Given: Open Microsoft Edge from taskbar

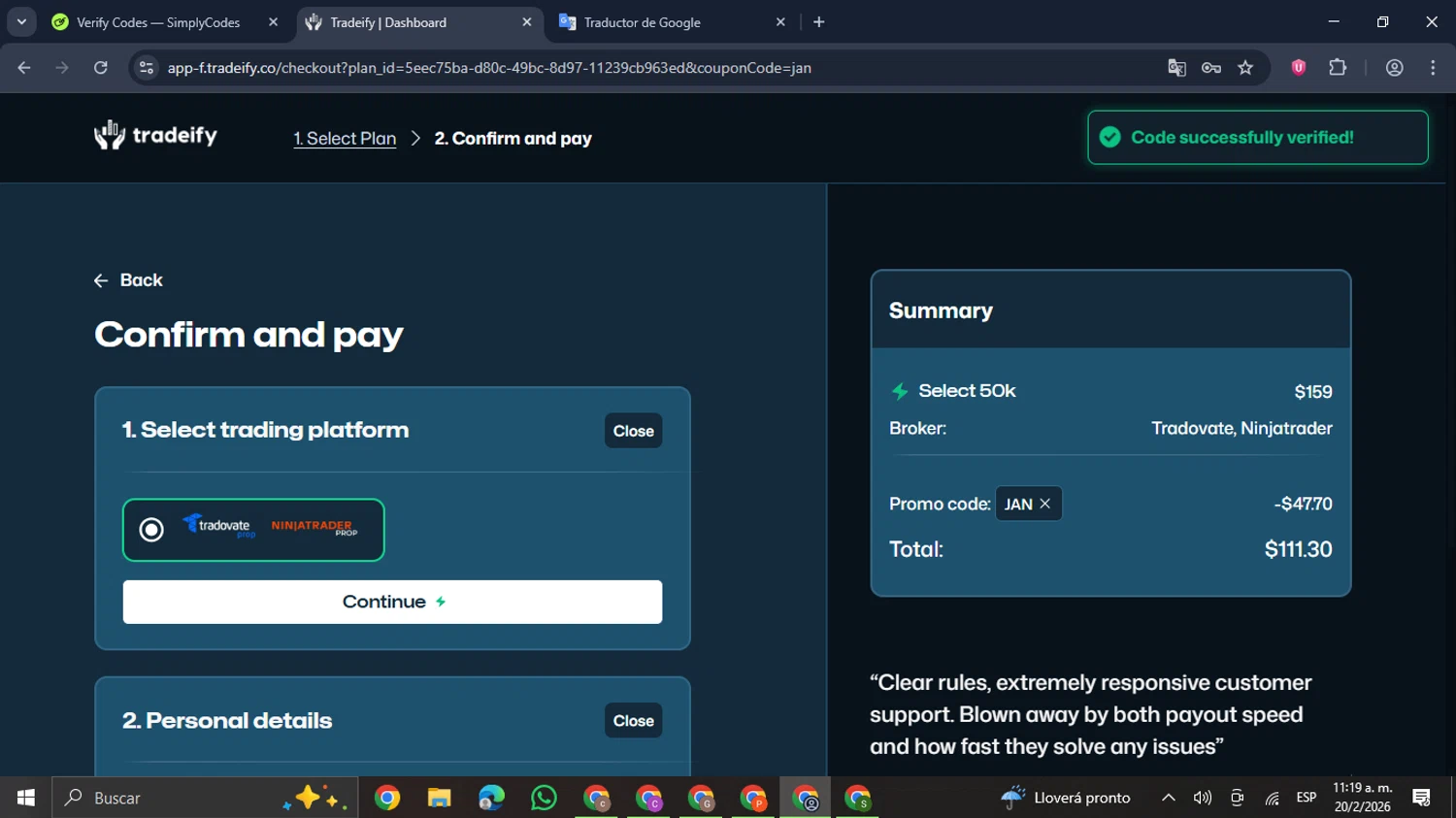Looking at the screenshot, I should [x=492, y=798].
